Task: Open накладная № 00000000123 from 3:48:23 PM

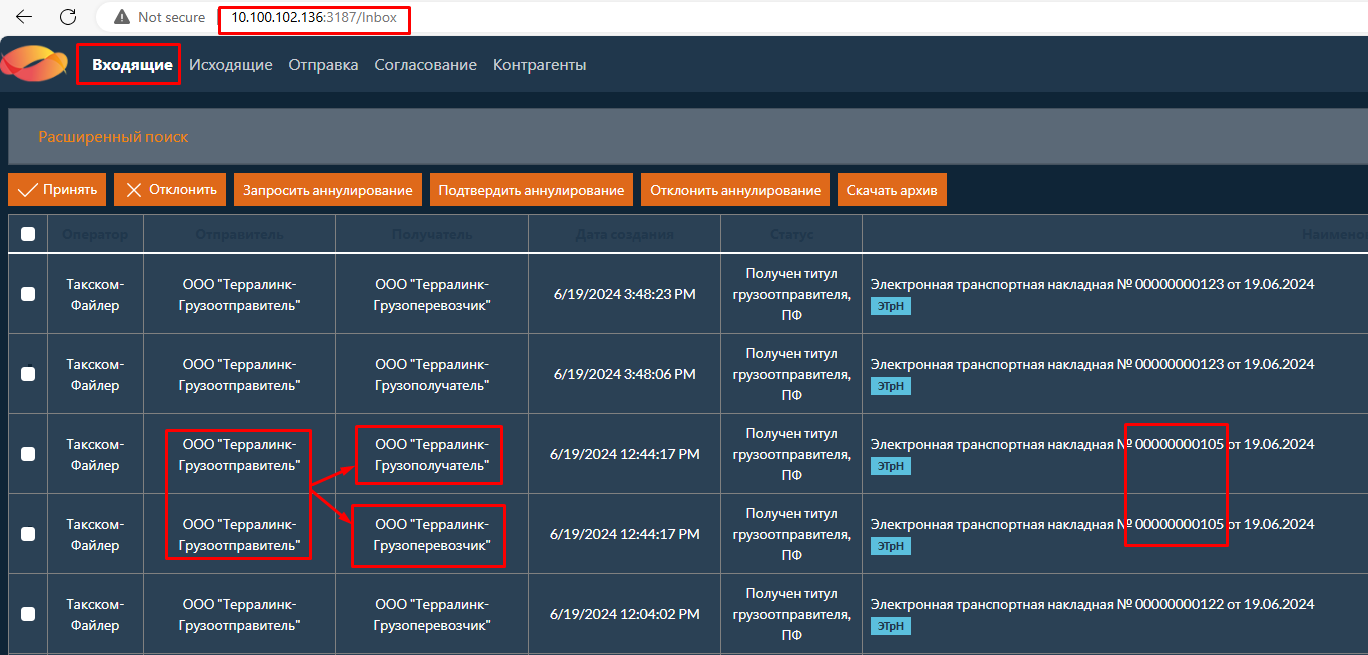Action: pos(1092,284)
